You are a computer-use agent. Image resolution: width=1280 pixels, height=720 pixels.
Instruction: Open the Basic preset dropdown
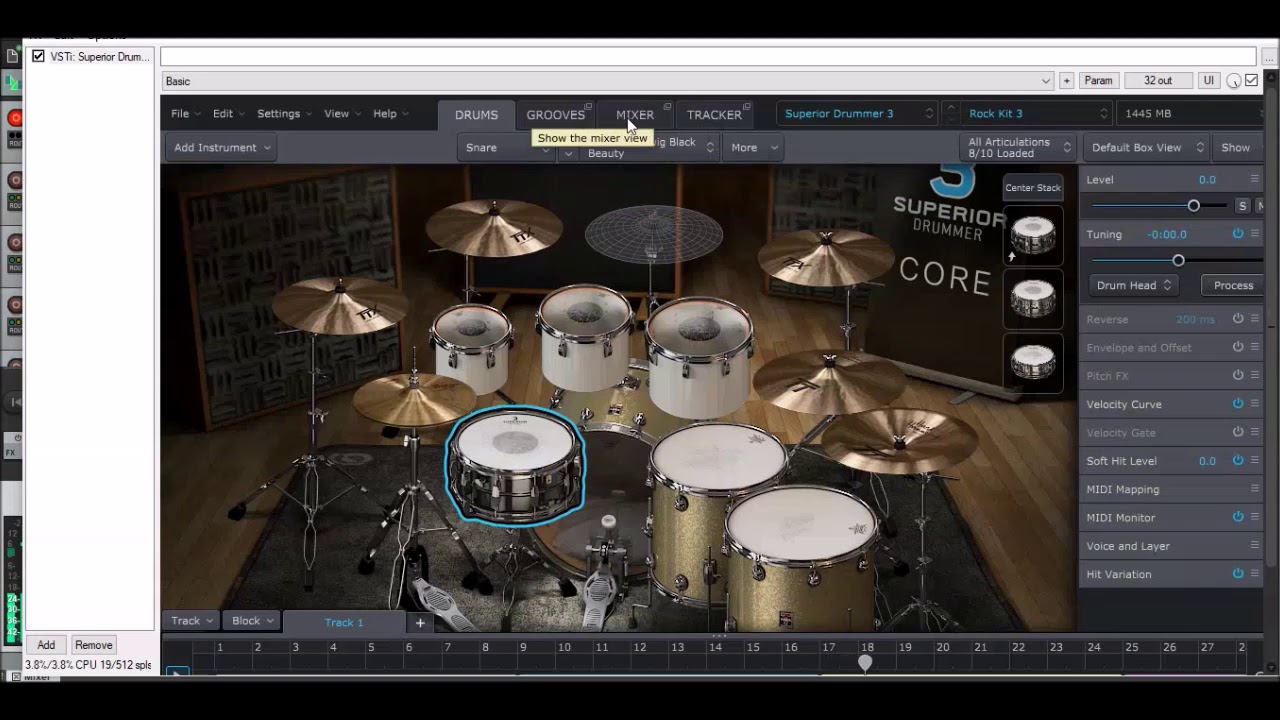click(x=607, y=81)
